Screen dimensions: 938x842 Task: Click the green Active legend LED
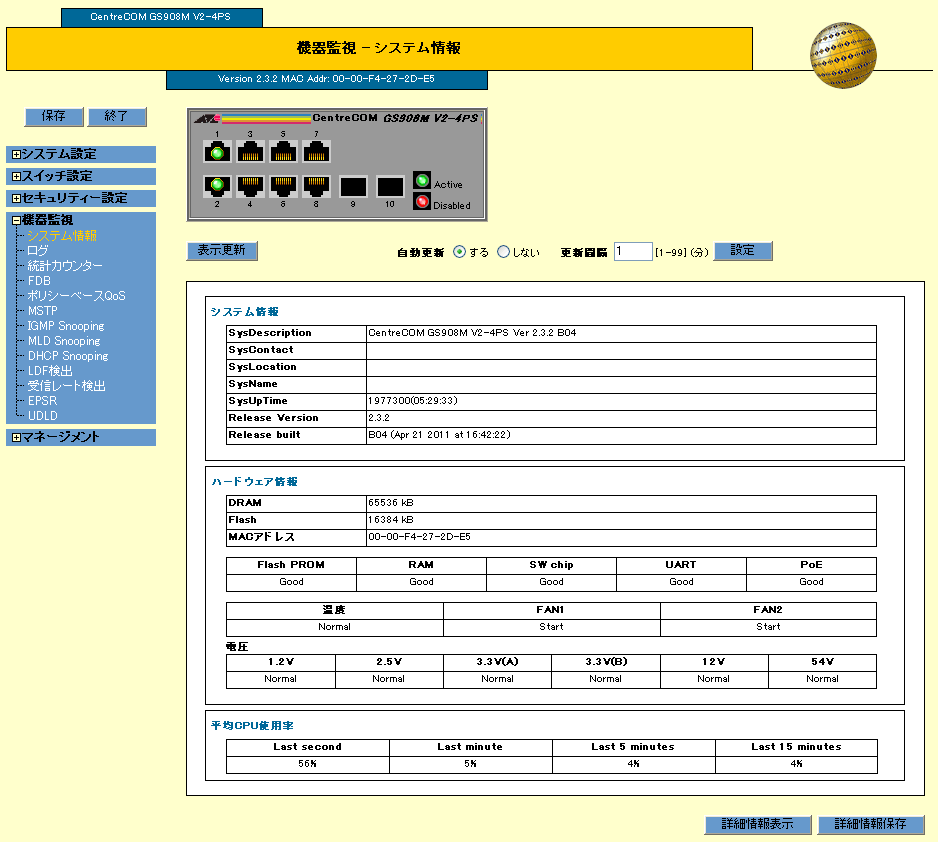[422, 180]
